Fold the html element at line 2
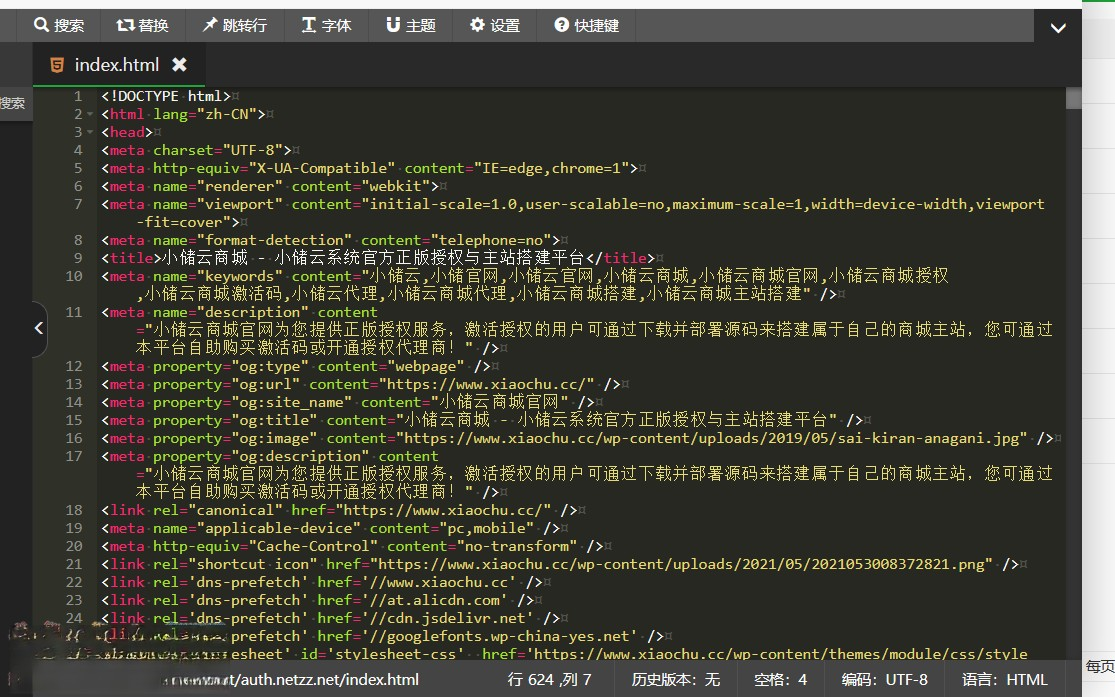The height and width of the screenshot is (697, 1115). [x=90, y=113]
